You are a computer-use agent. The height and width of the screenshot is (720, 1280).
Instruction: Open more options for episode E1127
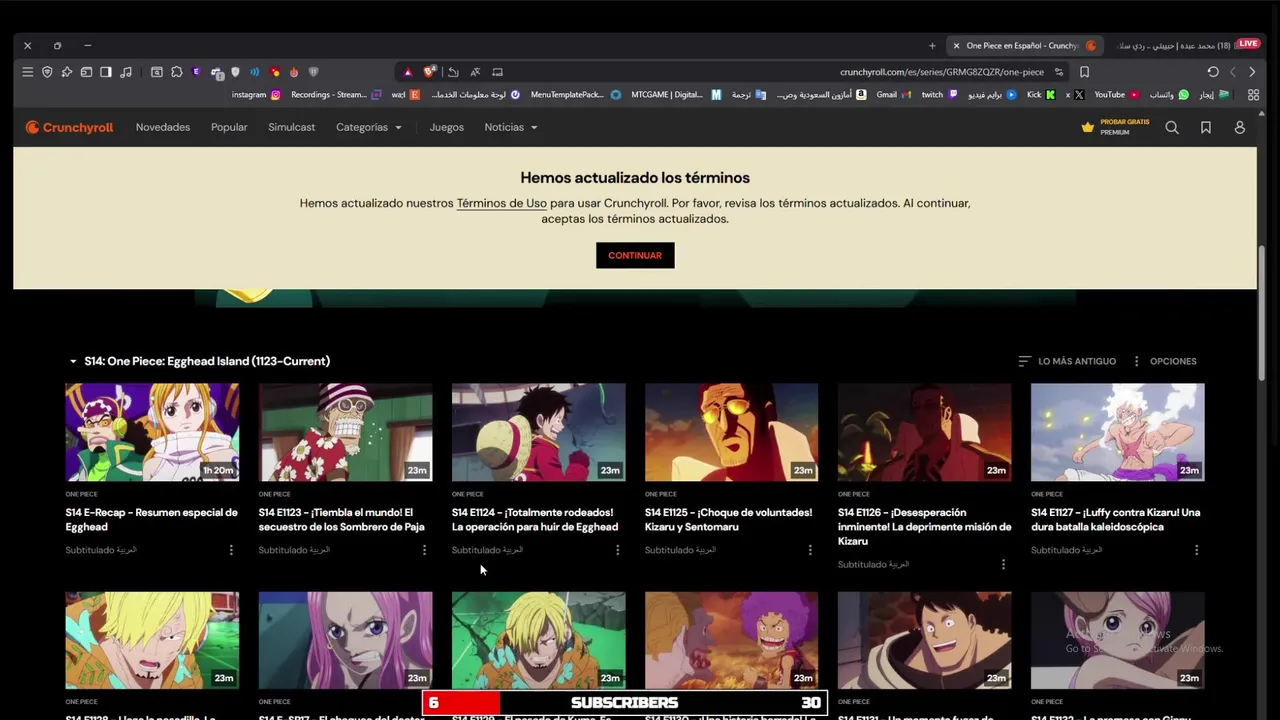1196,550
